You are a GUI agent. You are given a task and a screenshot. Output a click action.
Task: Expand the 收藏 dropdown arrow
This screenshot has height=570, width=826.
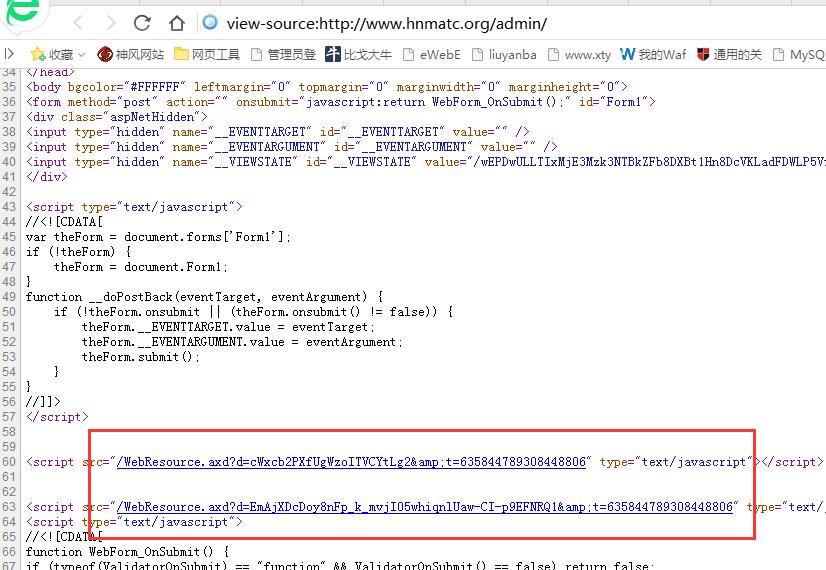(82, 54)
